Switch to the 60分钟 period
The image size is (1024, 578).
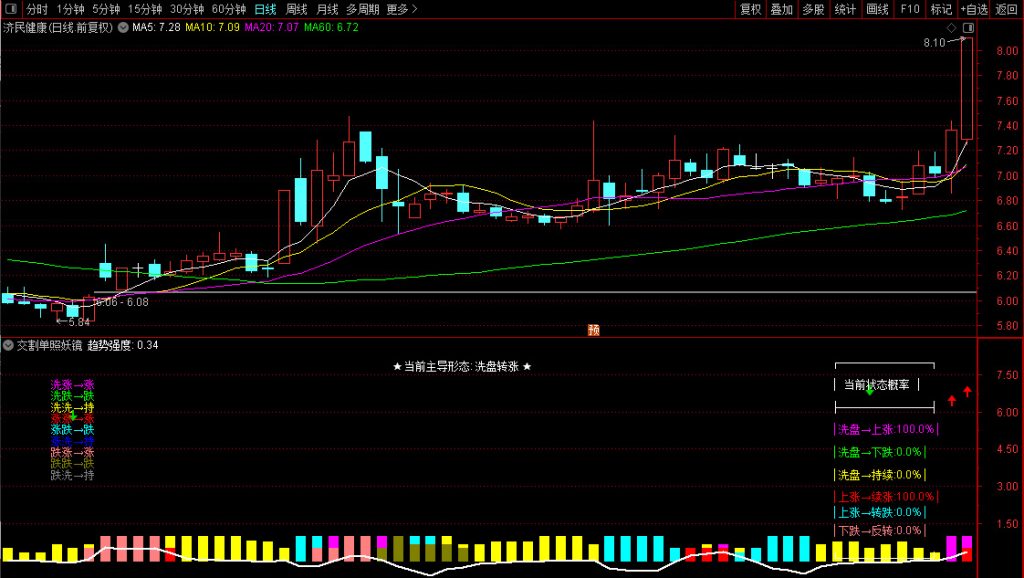point(229,9)
